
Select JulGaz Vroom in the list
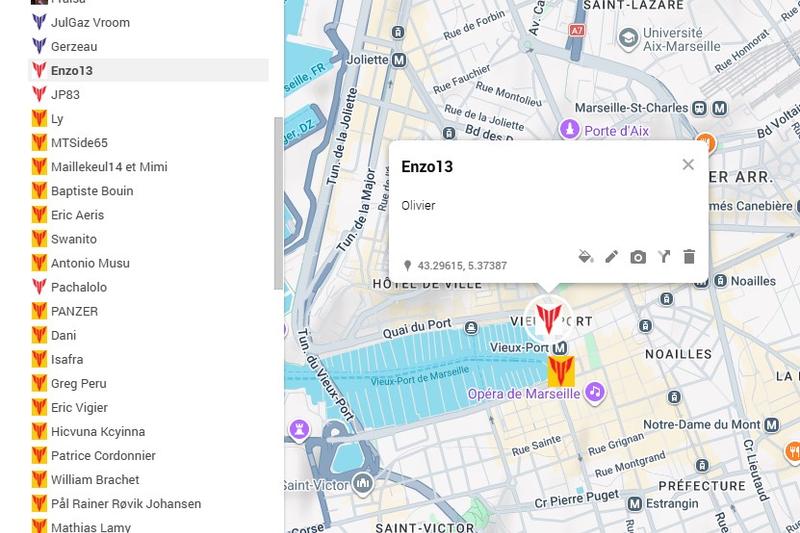[148, 22]
